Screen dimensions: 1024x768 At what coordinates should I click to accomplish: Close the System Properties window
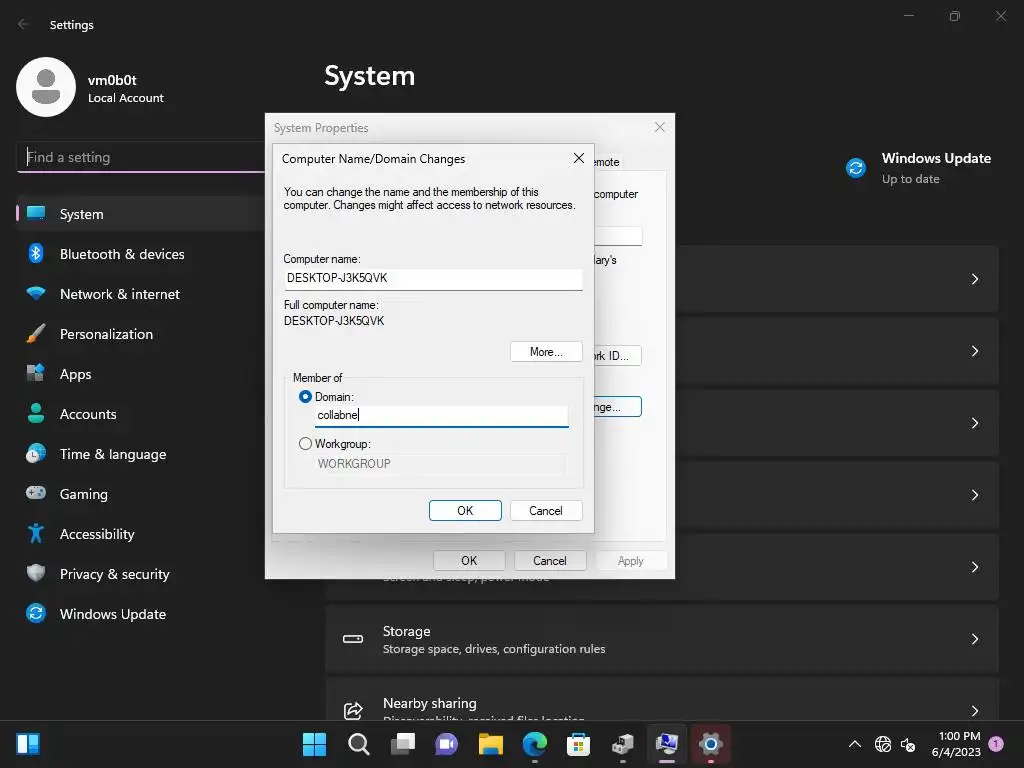(x=660, y=127)
